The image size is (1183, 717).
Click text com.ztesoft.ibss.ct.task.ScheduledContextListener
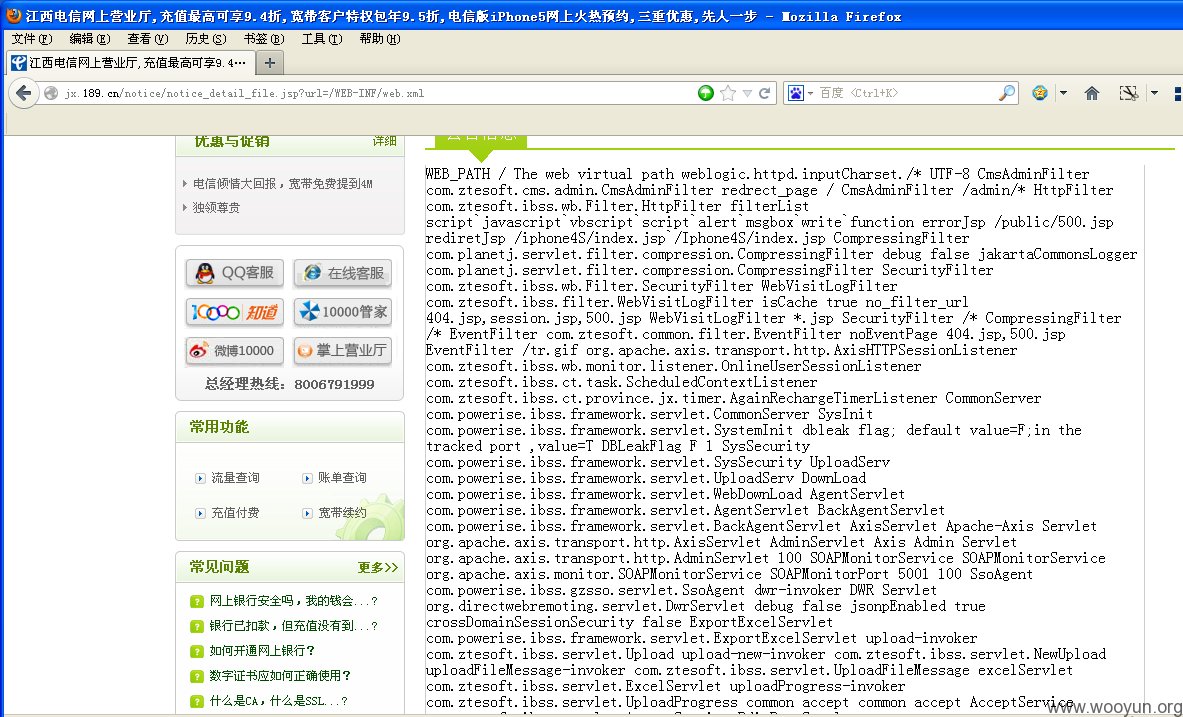tap(622, 382)
